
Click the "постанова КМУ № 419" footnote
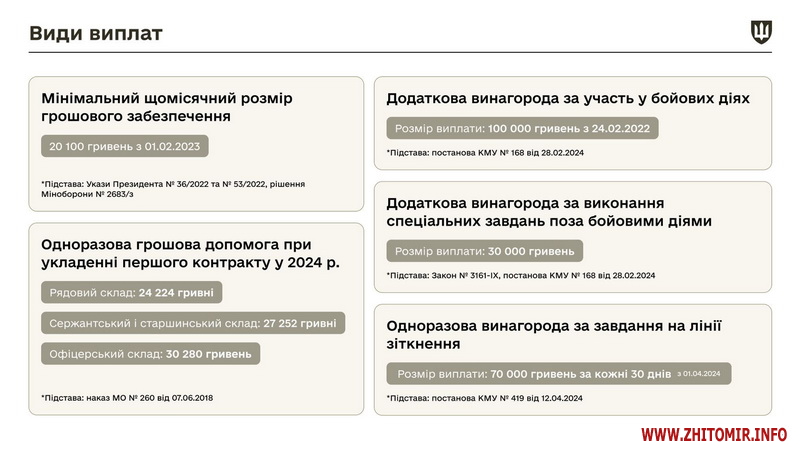pos(485,397)
